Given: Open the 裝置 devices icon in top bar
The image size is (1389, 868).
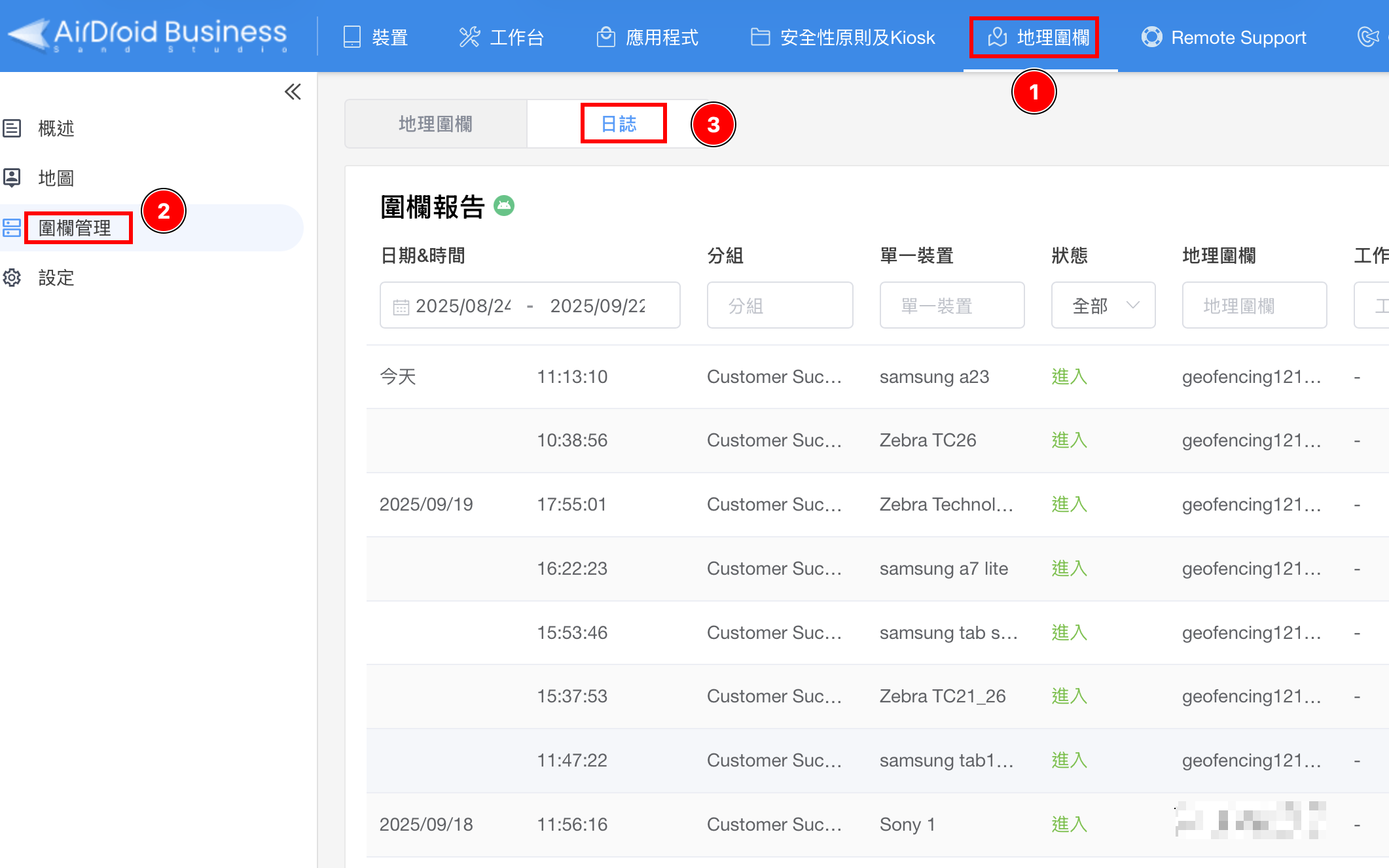Looking at the screenshot, I should click(x=352, y=37).
